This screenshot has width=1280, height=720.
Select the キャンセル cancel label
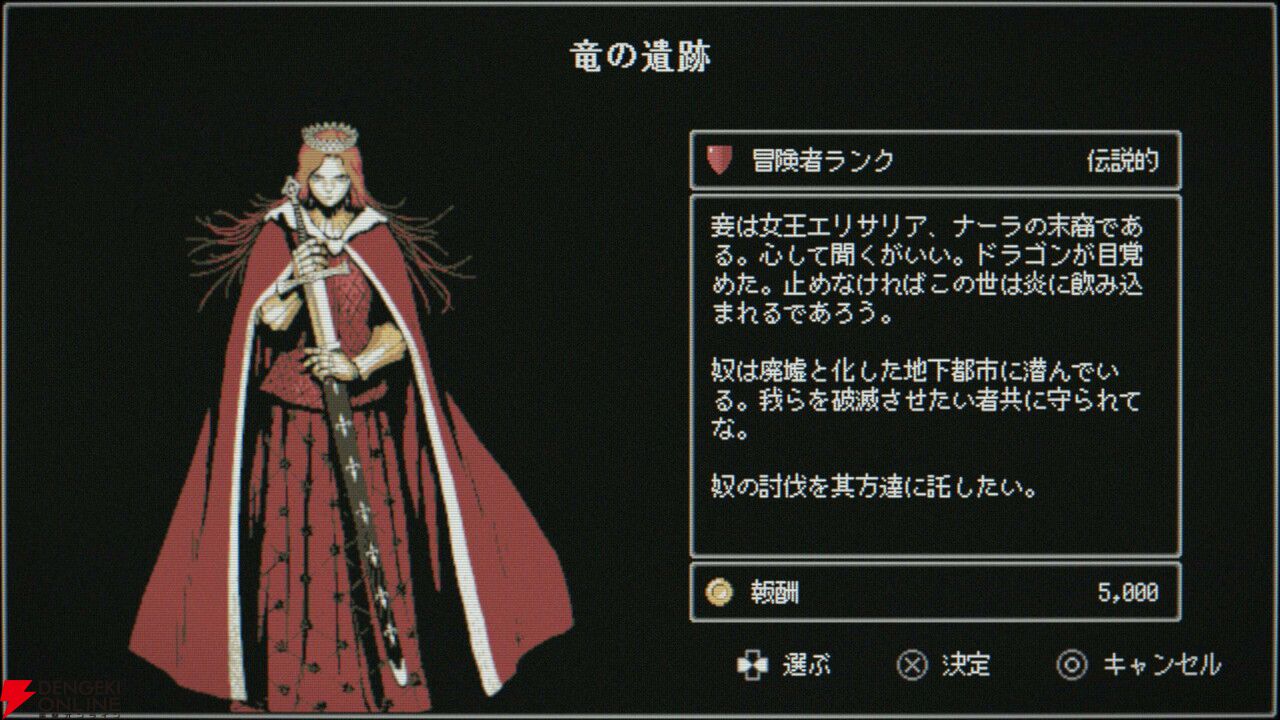tap(1162, 665)
